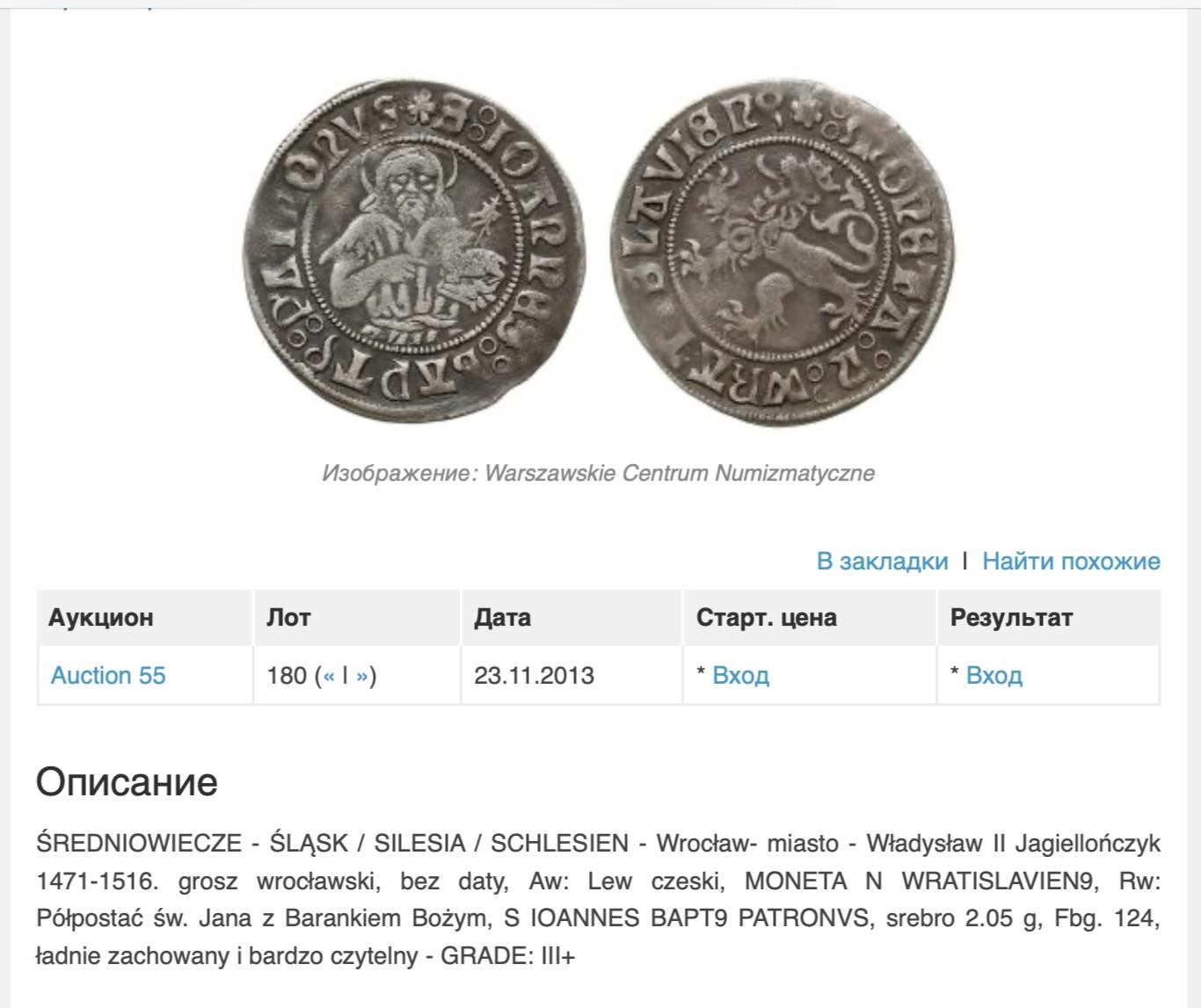Image resolution: width=1201 pixels, height=1008 pixels.
Task: Add lot to bookmarks via В закладки
Action: click(x=882, y=561)
